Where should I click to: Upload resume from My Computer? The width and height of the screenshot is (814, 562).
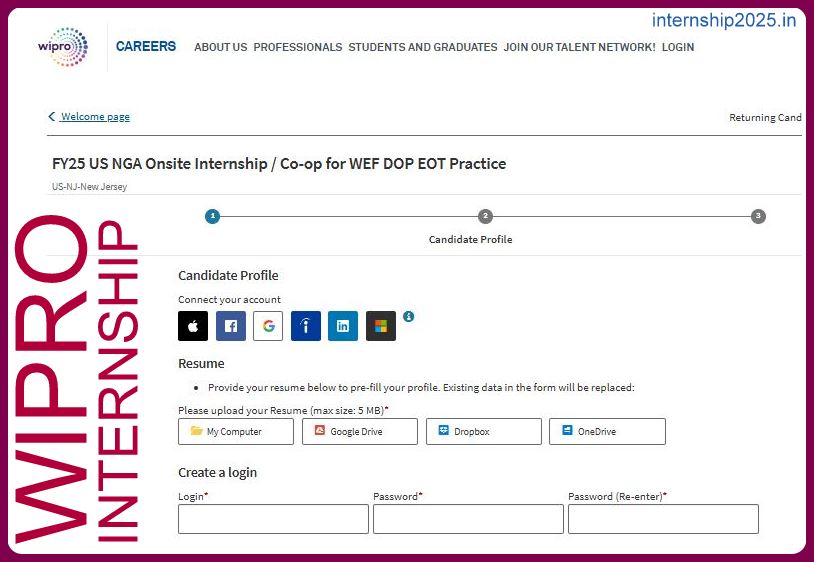point(236,431)
